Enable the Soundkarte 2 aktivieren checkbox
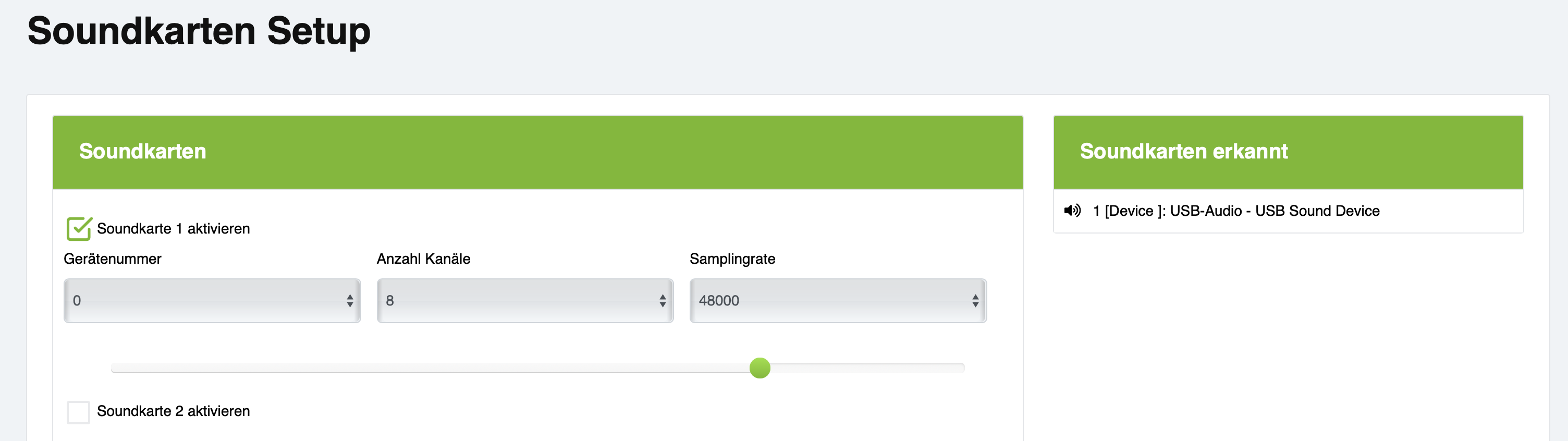 (x=79, y=412)
